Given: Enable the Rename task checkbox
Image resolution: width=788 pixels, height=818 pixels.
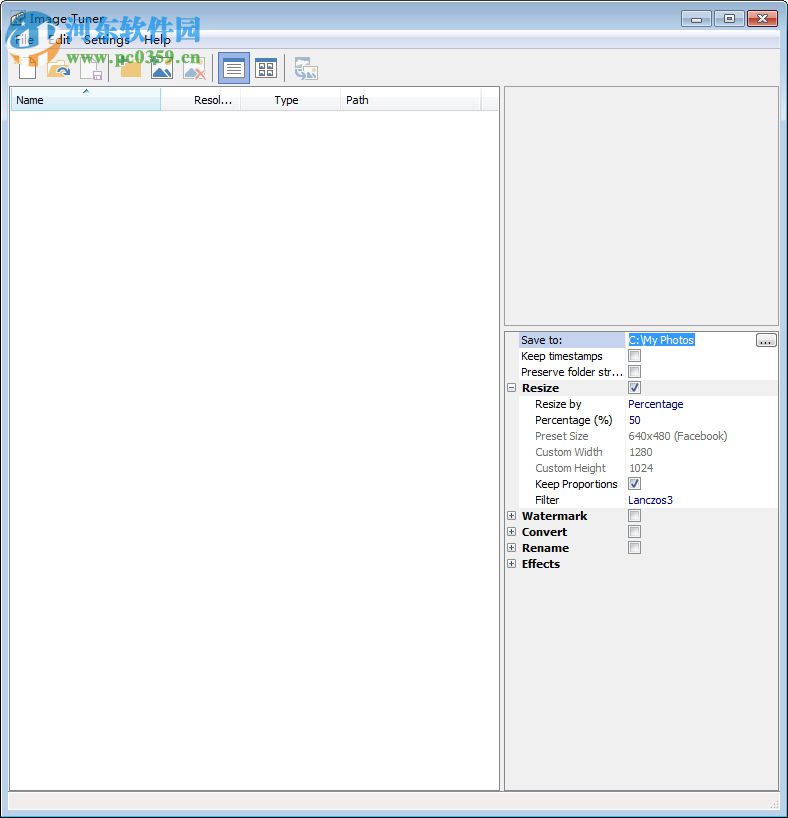Looking at the screenshot, I should (635, 548).
